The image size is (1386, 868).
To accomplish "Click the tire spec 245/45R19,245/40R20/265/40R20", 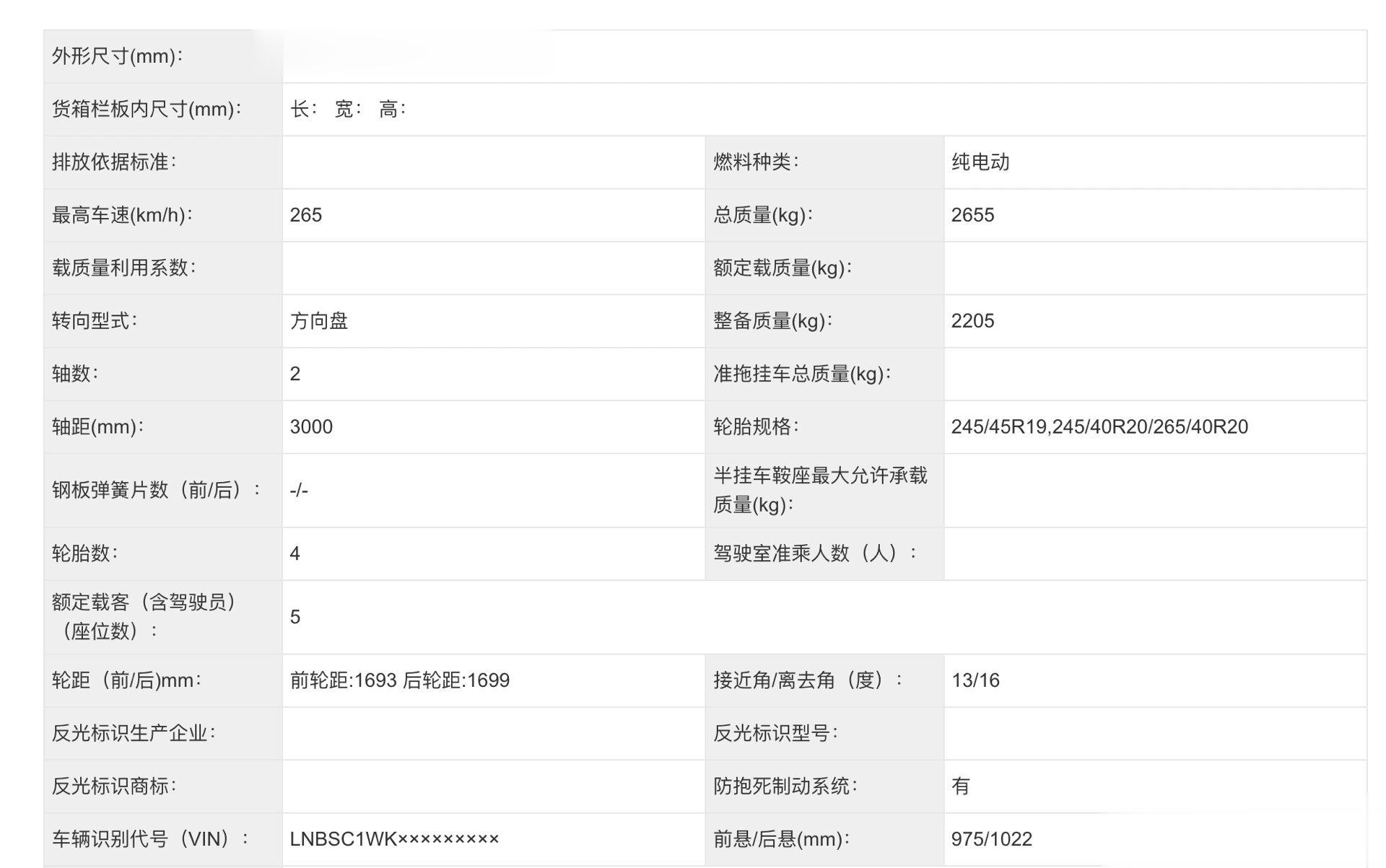I will pos(1099,426).
